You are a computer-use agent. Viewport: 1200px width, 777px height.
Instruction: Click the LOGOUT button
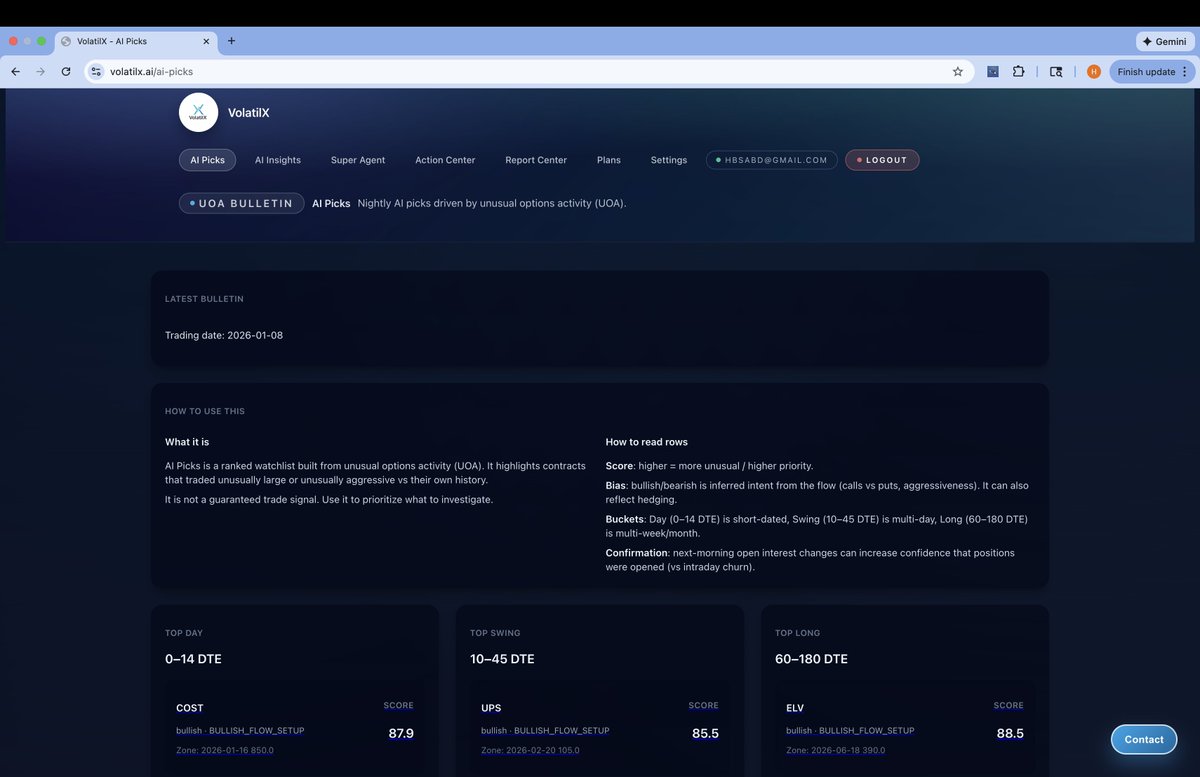(882, 160)
